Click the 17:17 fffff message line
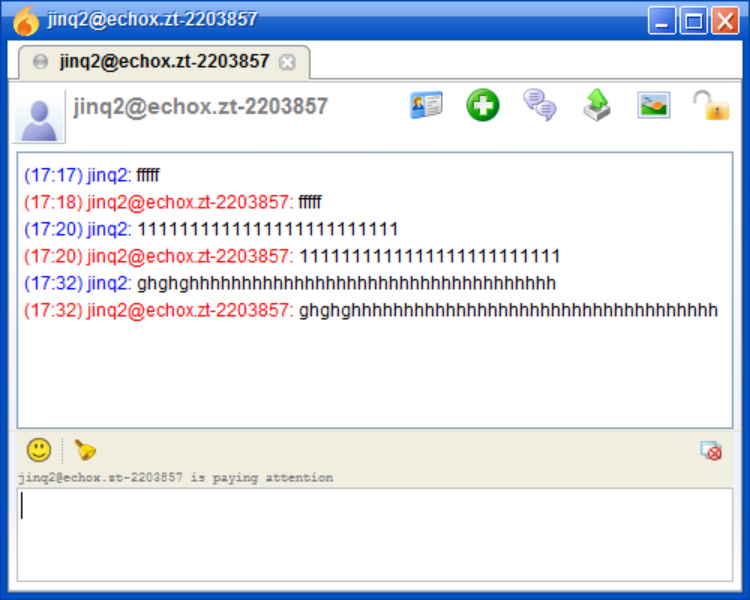 [92, 175]
